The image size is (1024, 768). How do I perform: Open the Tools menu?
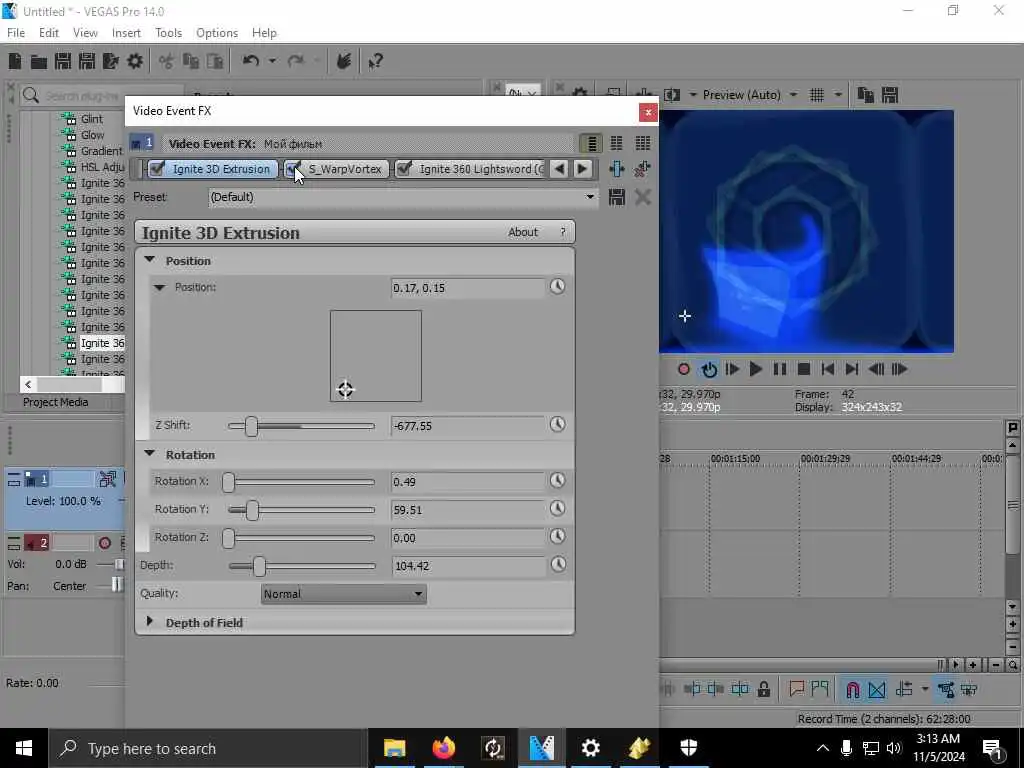click(168, 33)
